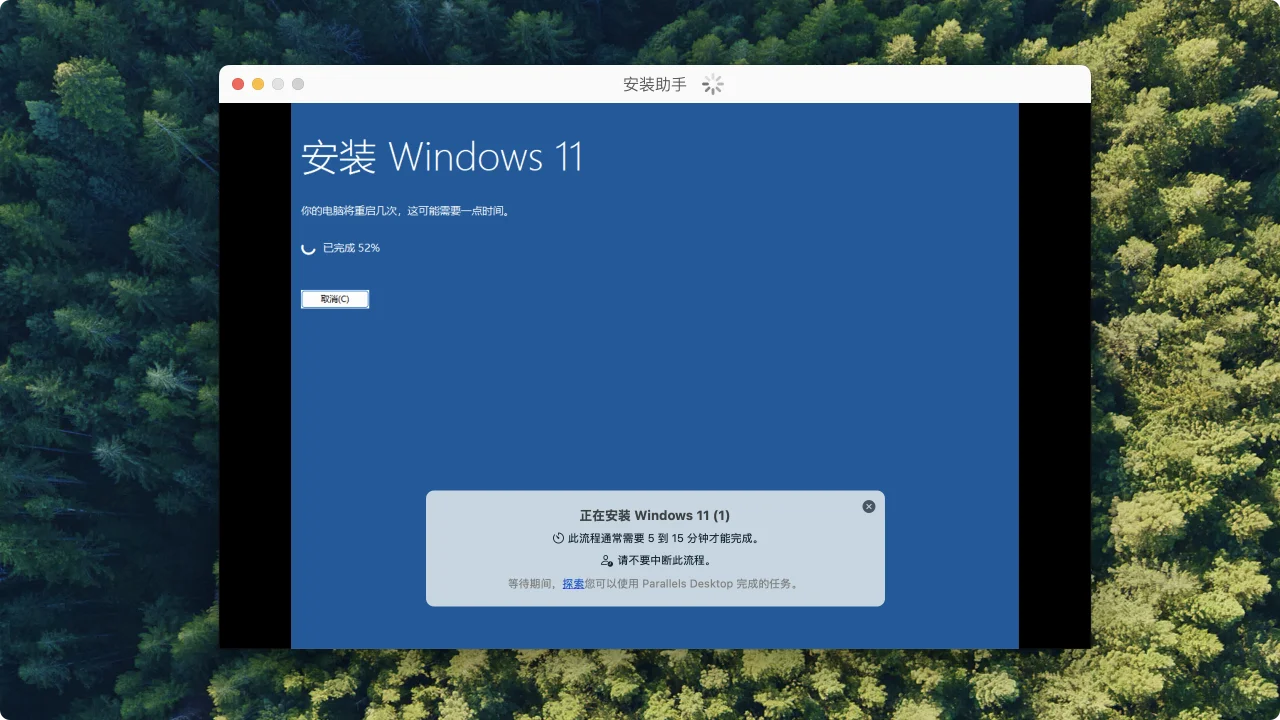The image size is (1280, 720).
Task: Click the 你的电脑将重启几次 message text
Action: click(x=405, y=211)
